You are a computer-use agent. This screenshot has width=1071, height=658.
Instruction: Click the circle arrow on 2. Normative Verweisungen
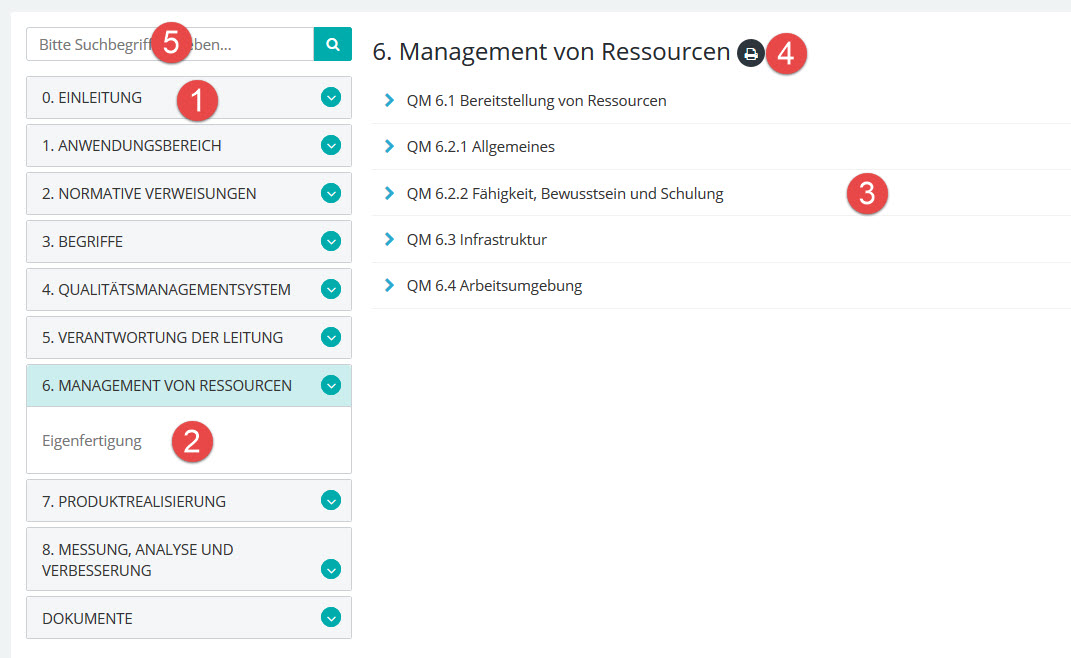[x=331, y=194]
